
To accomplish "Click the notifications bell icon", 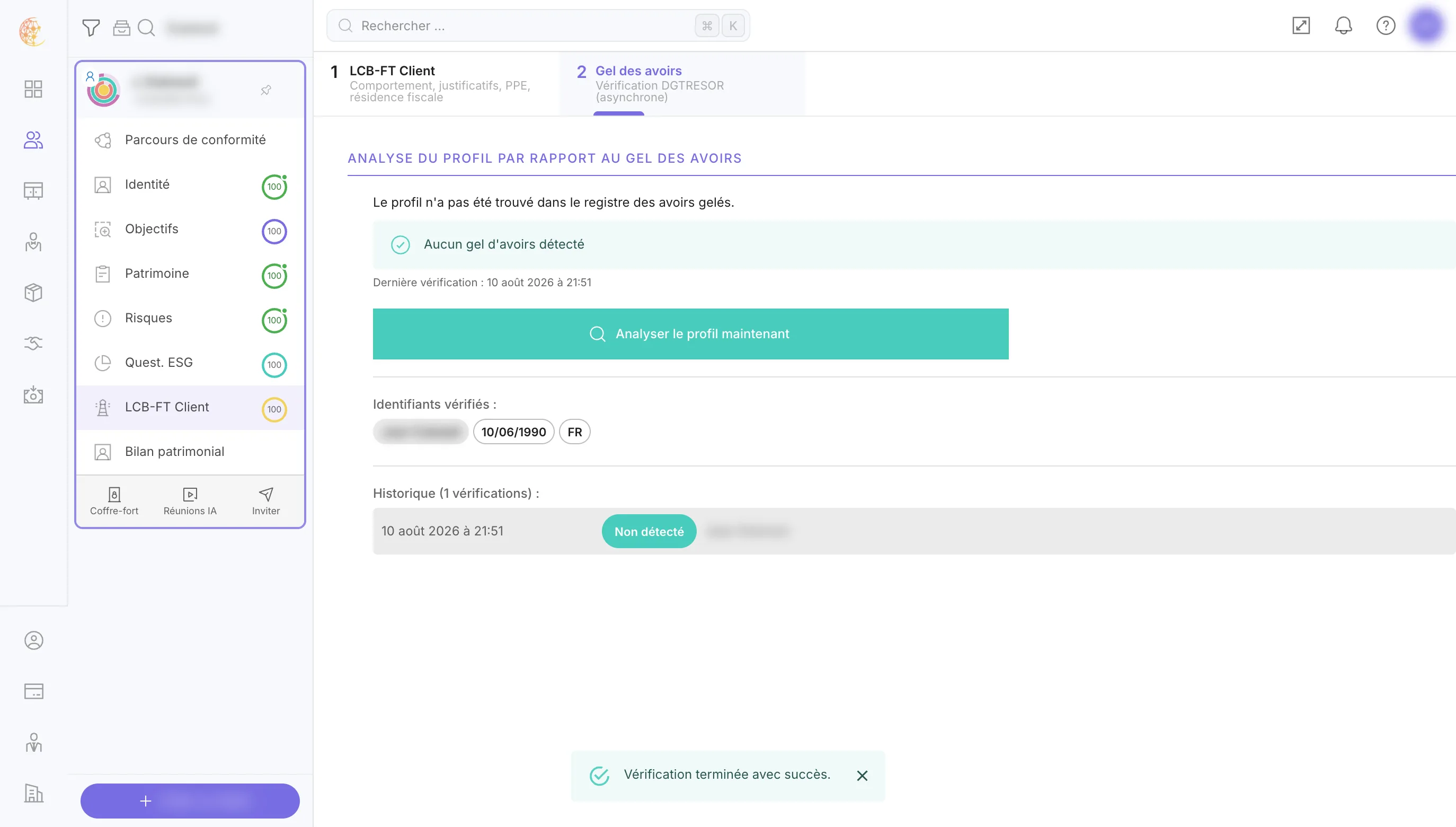I will point(1343,25).
